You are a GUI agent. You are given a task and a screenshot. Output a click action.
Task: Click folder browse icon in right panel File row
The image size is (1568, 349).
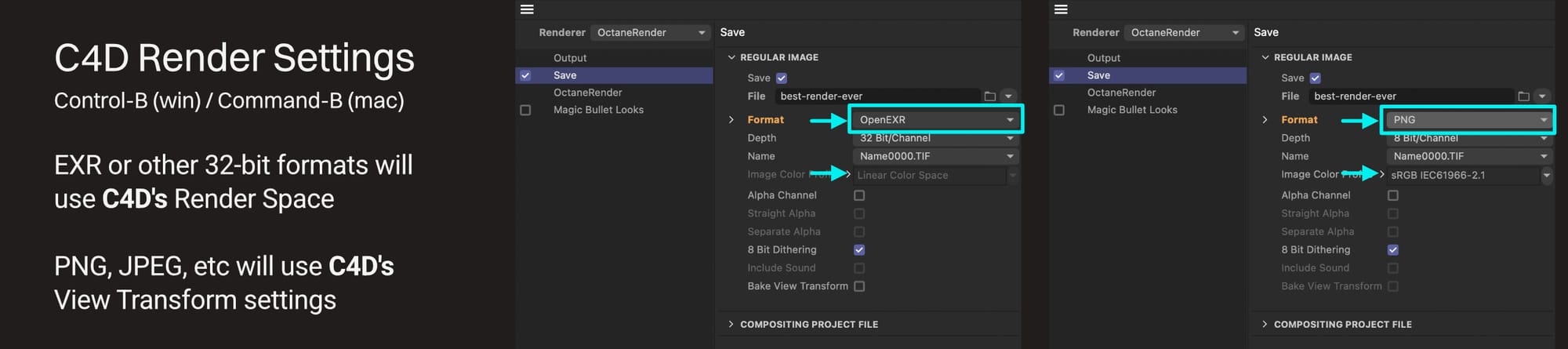point(1523,96)
